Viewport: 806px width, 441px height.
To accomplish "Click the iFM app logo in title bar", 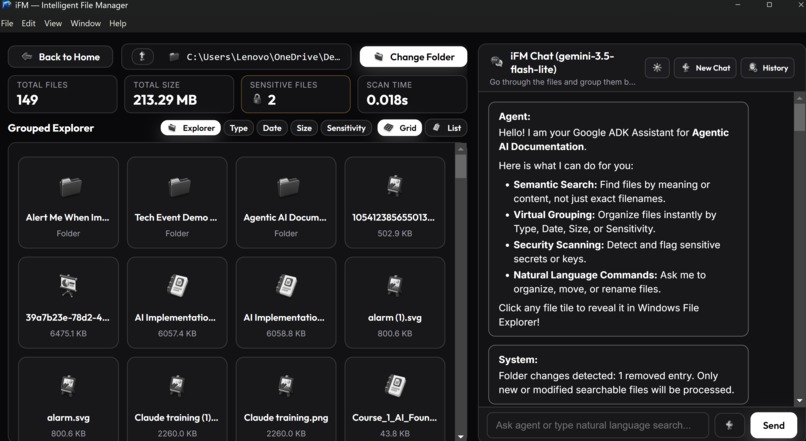I will (7, 5).
